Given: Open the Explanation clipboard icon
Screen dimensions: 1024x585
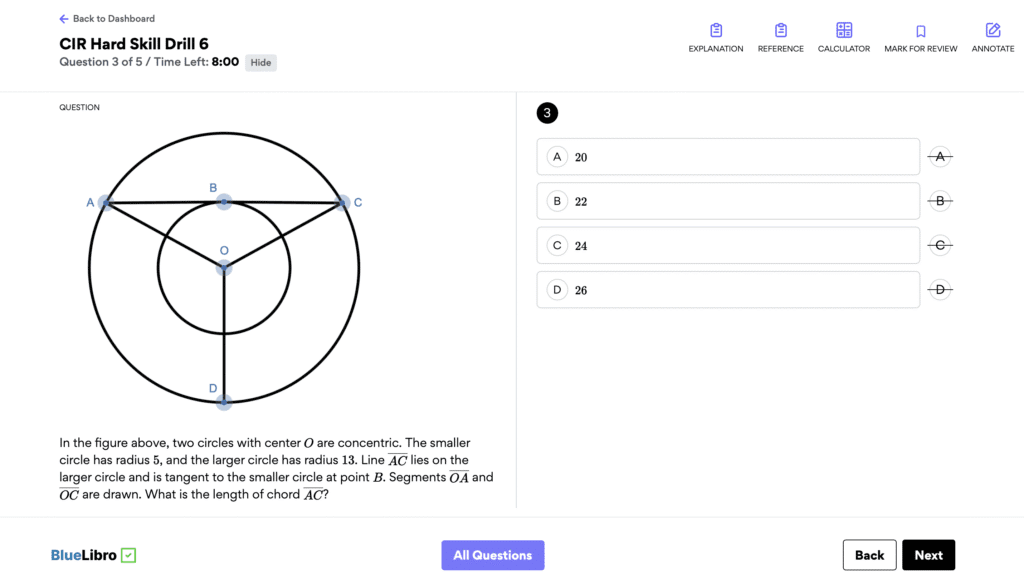Looking at the screenshot, I should (715, 31).
